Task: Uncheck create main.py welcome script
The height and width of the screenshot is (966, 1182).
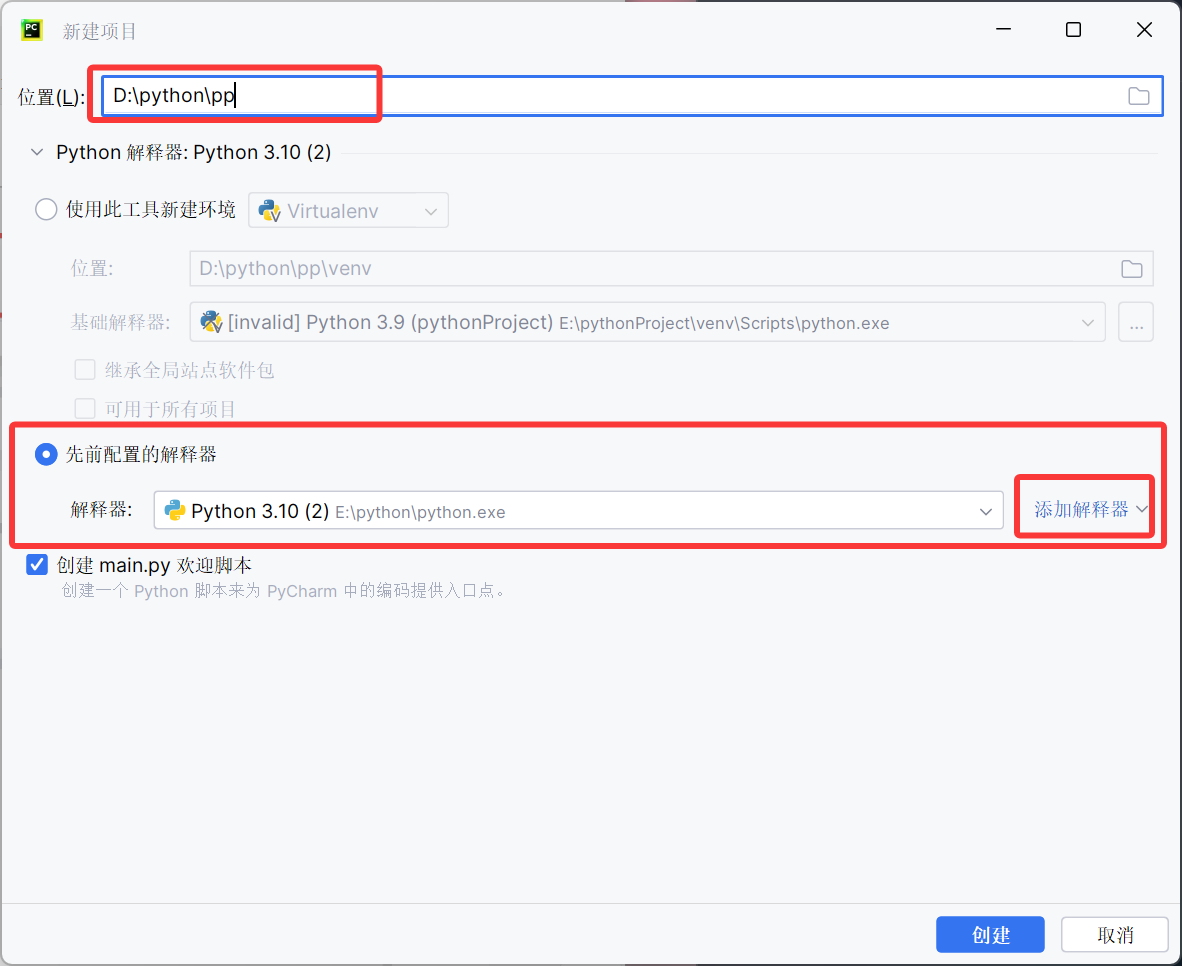Action: 37,565
